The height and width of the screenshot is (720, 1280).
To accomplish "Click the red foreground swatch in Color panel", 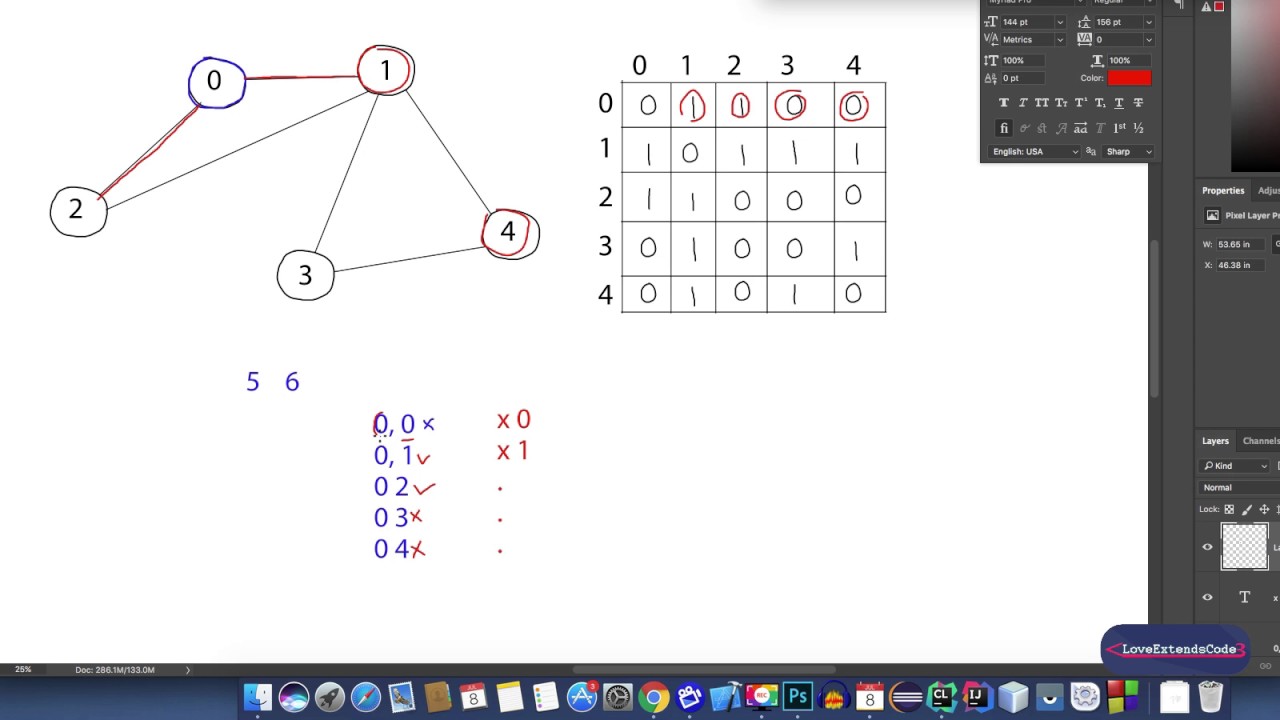I will [x=1219, y=7].
